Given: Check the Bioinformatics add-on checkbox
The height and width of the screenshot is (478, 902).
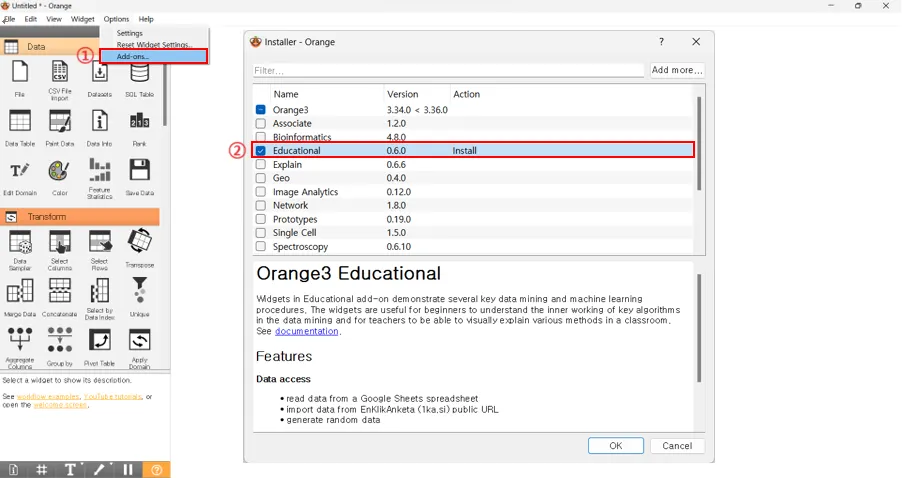Looking at the screenshot, I should 261,137.
